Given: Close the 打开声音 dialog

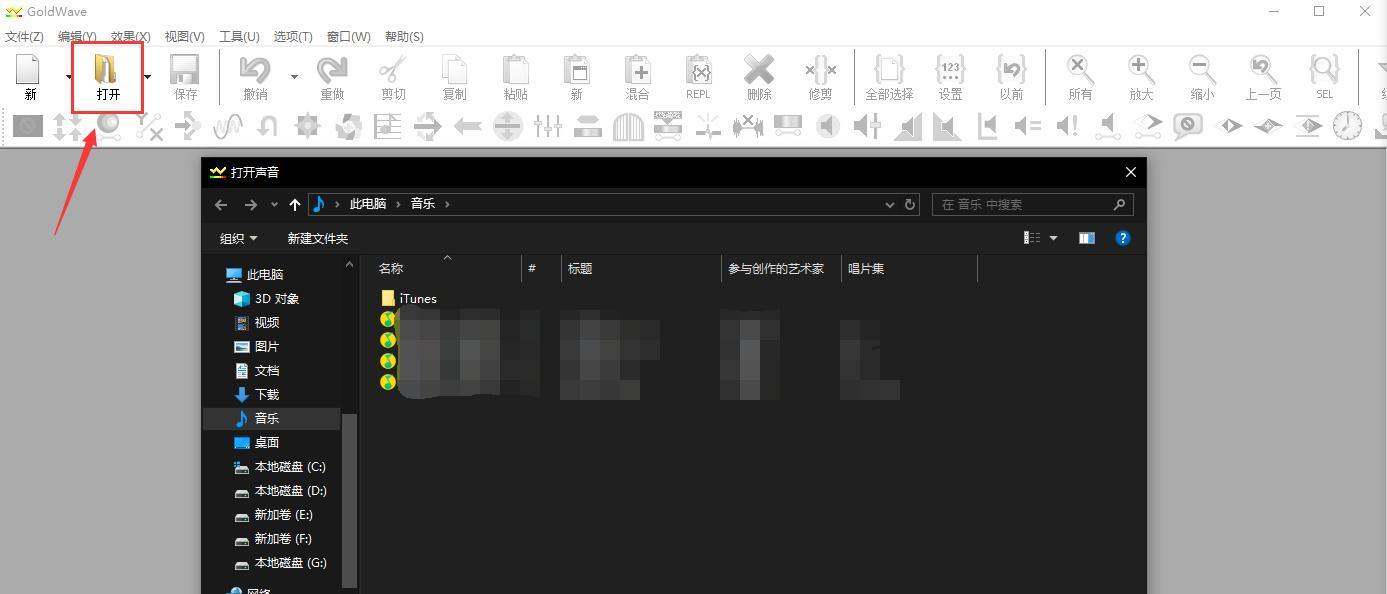Looking at the screenshot, I should [1130, 172].
